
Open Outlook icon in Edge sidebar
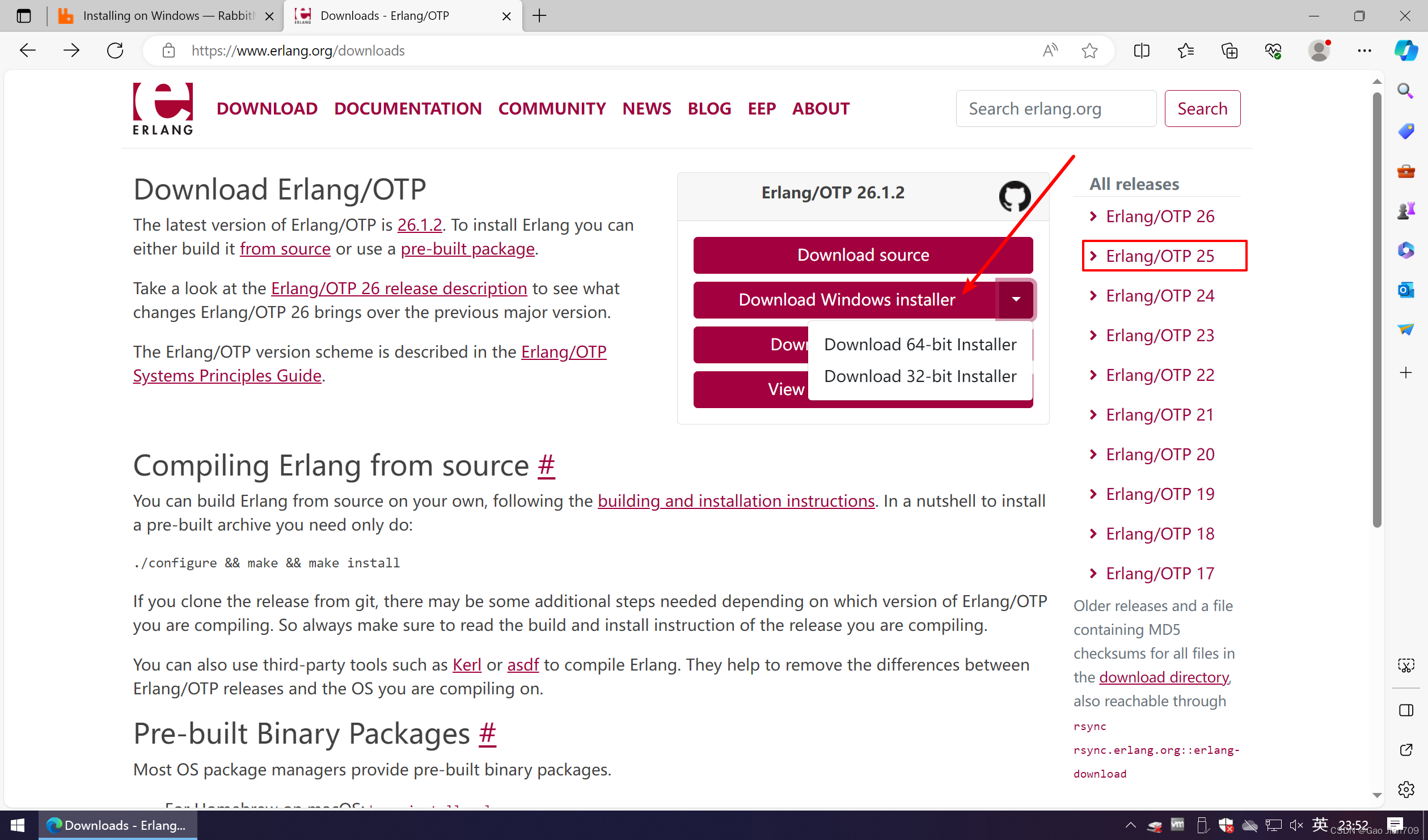[1405, 290]
